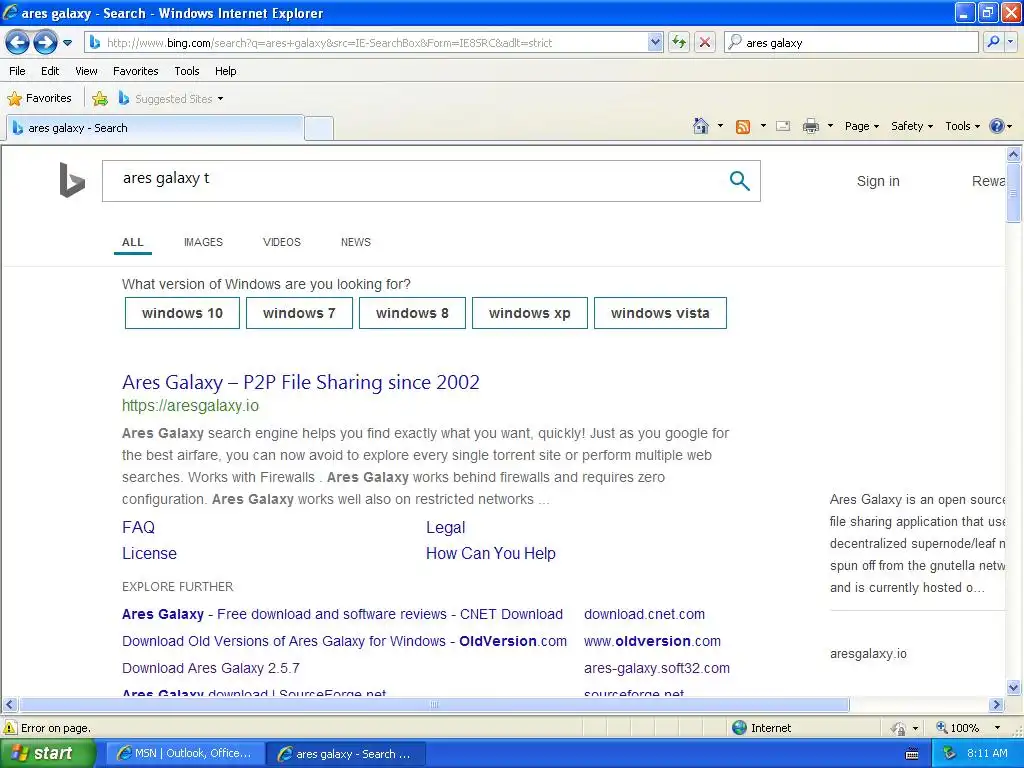Click the Read Mail envelope icon
The height and width of the screenshot is (768, 1024).
783,126
